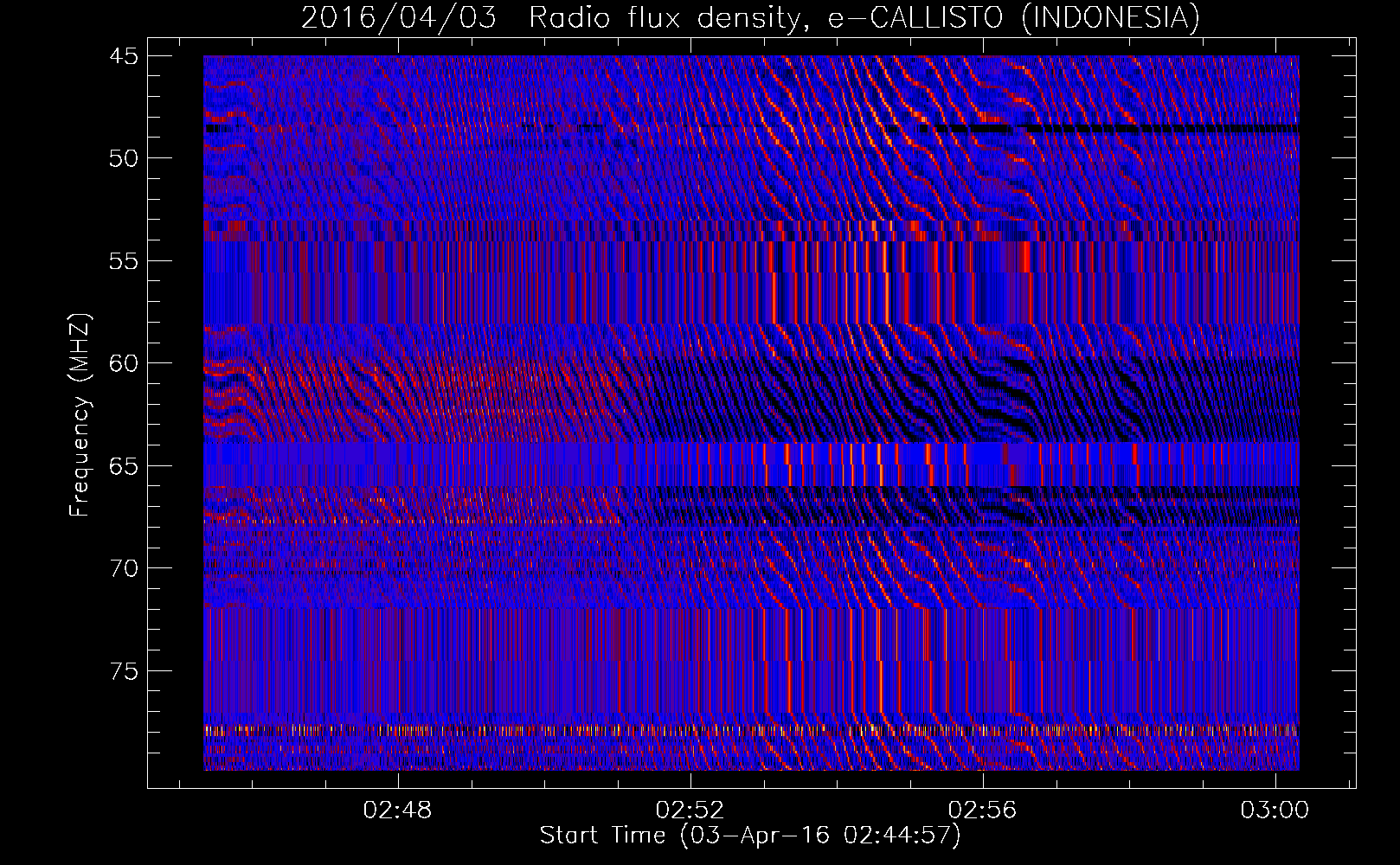The image size is (1400, 865).
Task: Click the 02:48 time tick label
Action: (398, 811)
